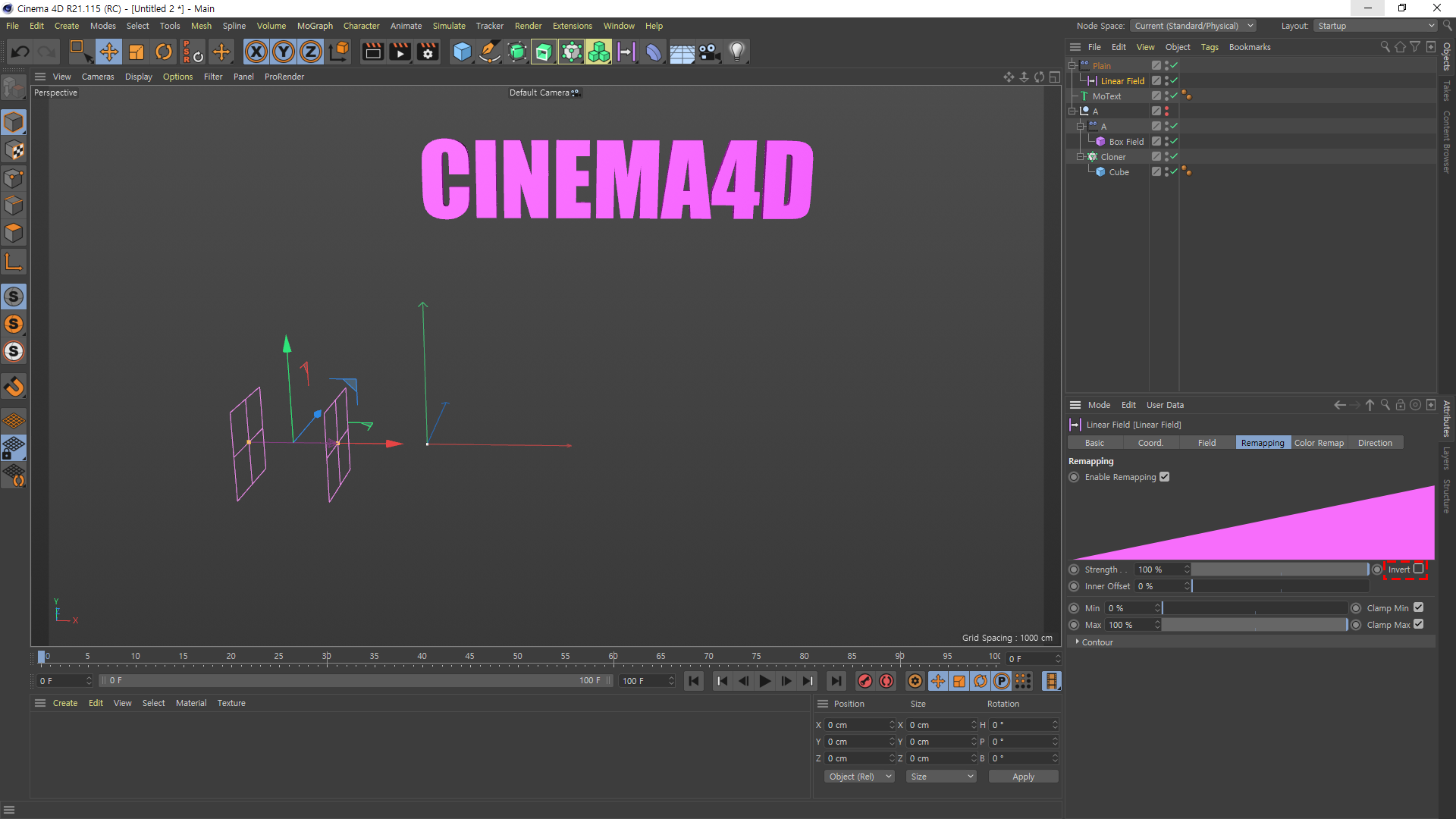Select the Box Field object in tree
This screenshot has height=819, width=1456.
click(x=1125, y=142)
